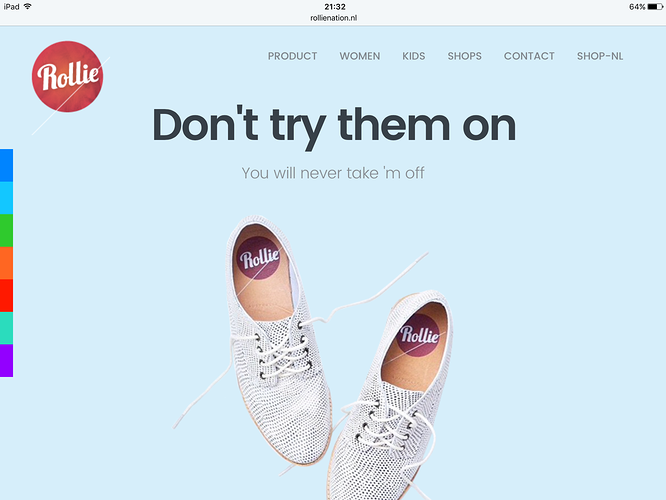Select the red color swatch

pyautogui.click(x=6, y=296)
